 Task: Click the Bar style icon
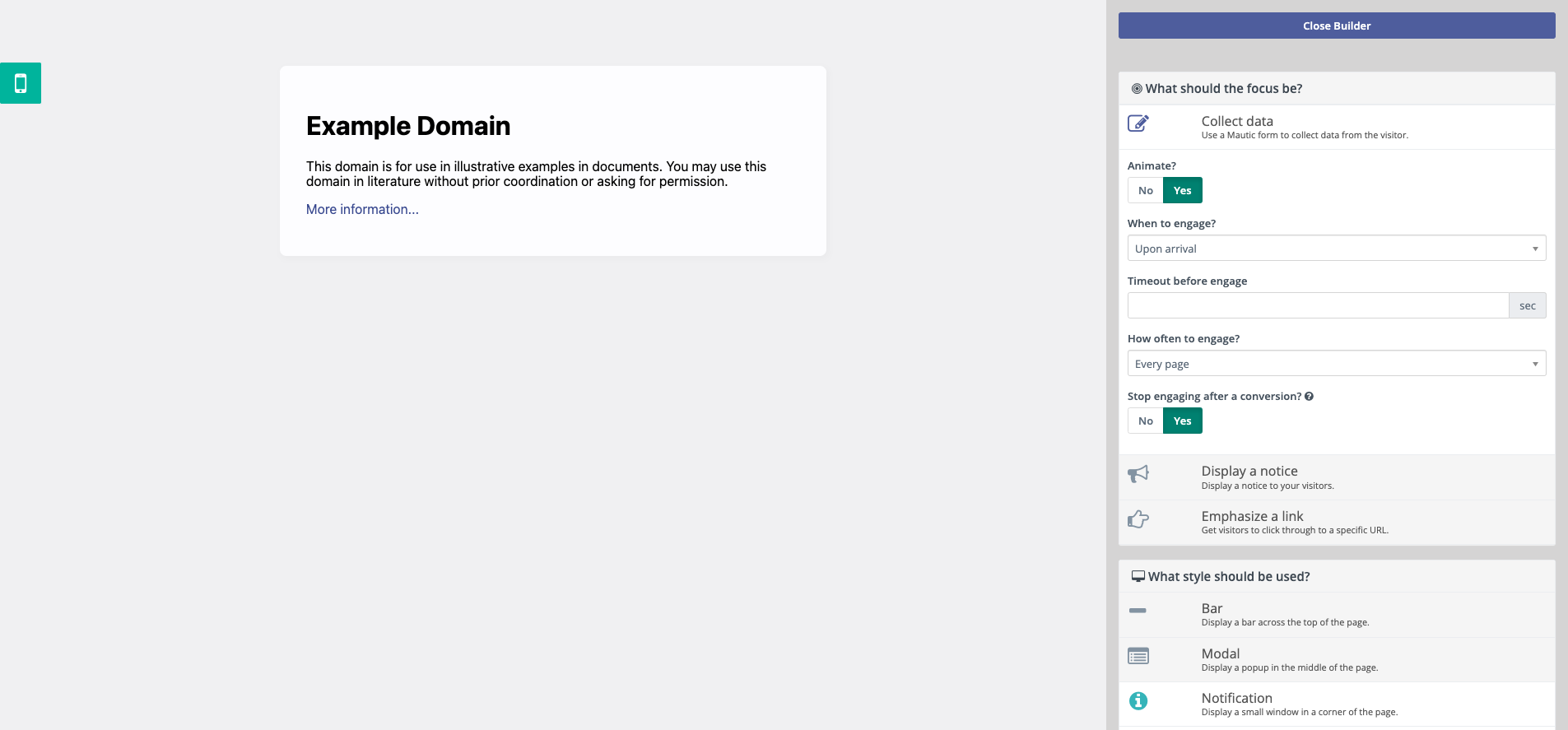pyautogui.click(x=1138, y=611)
